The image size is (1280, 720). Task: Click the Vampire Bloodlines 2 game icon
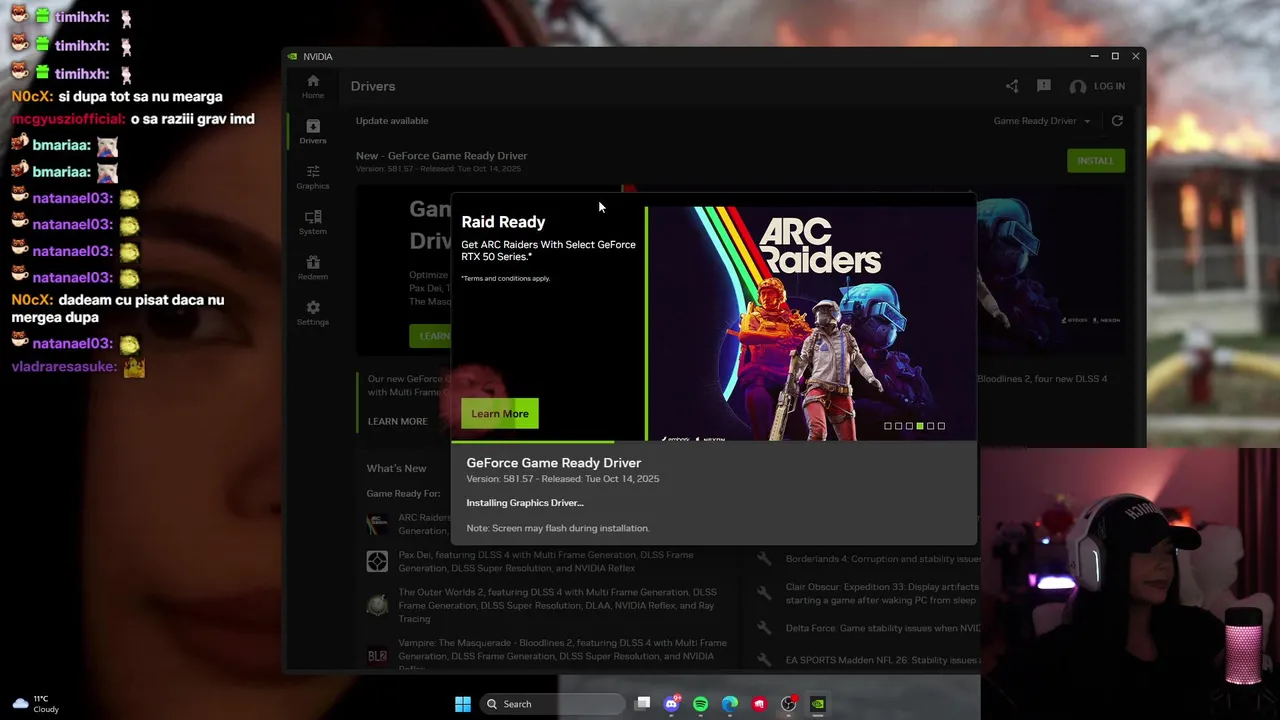[377, 656]
